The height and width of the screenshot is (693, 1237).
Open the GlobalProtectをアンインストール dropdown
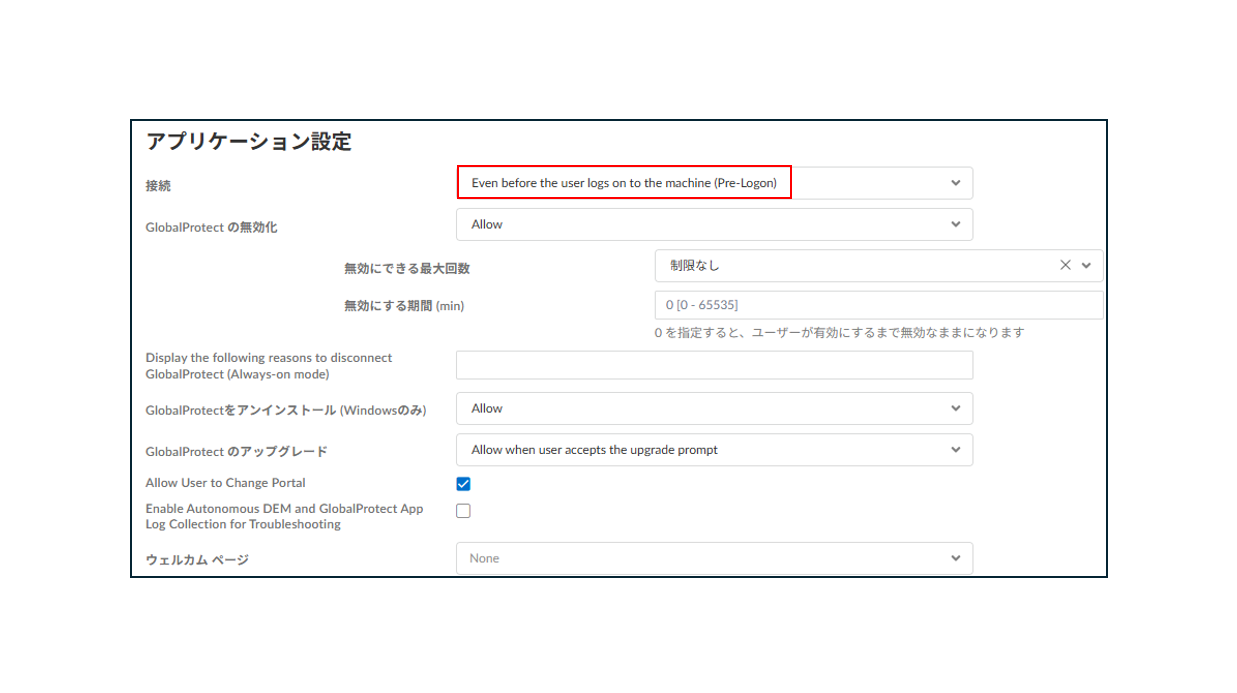(x=713, y=408)
